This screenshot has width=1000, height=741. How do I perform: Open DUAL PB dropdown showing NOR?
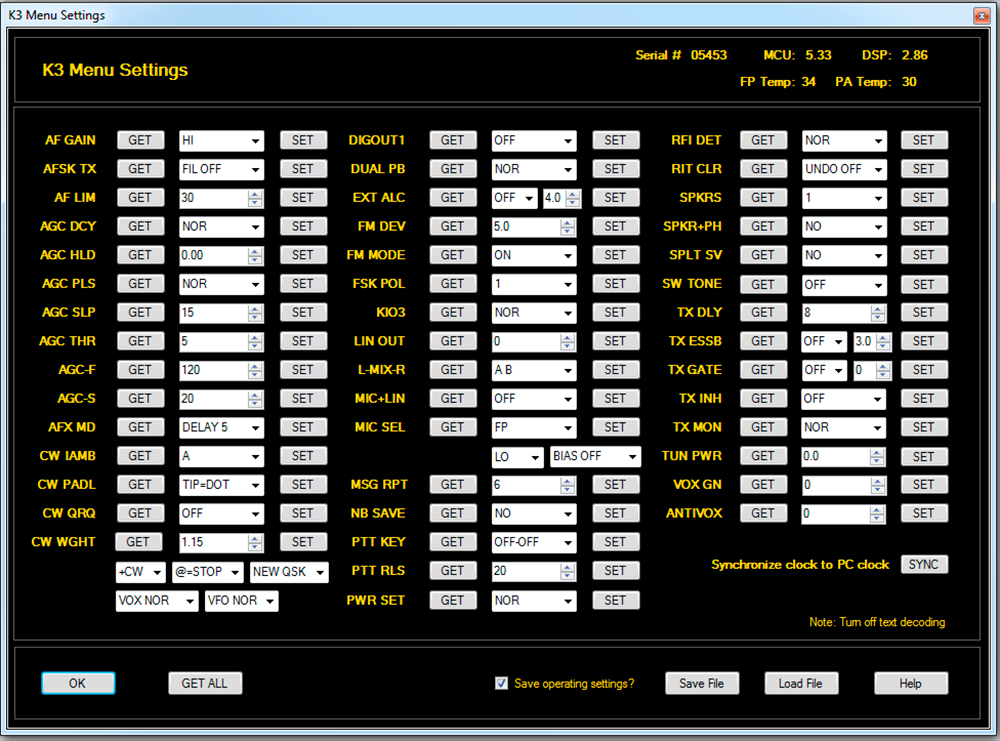tap(534, 169)
